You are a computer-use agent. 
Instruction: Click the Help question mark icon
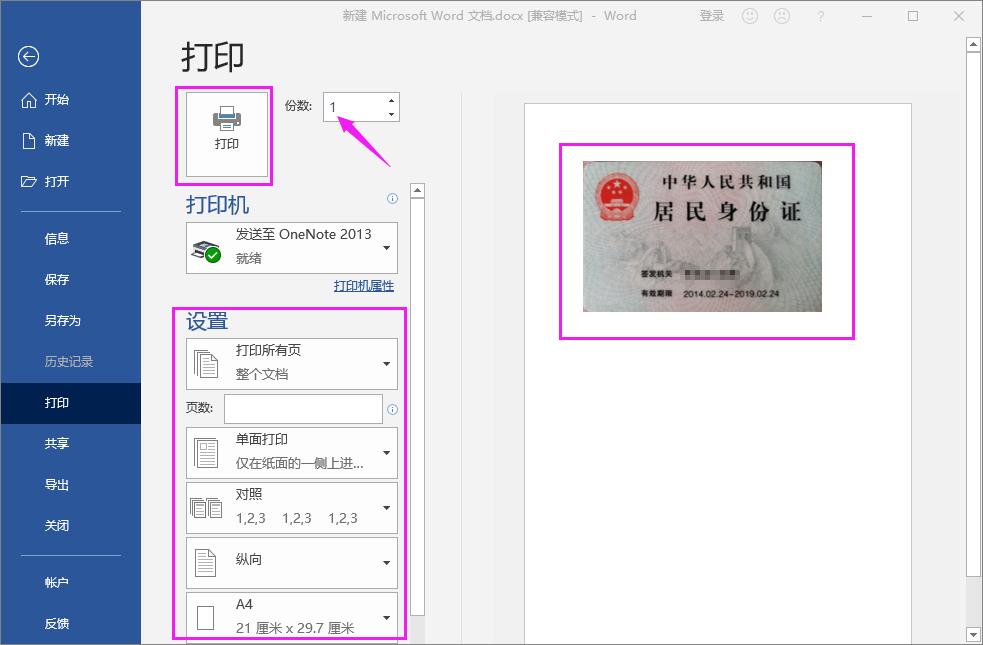tap(820, 16)
